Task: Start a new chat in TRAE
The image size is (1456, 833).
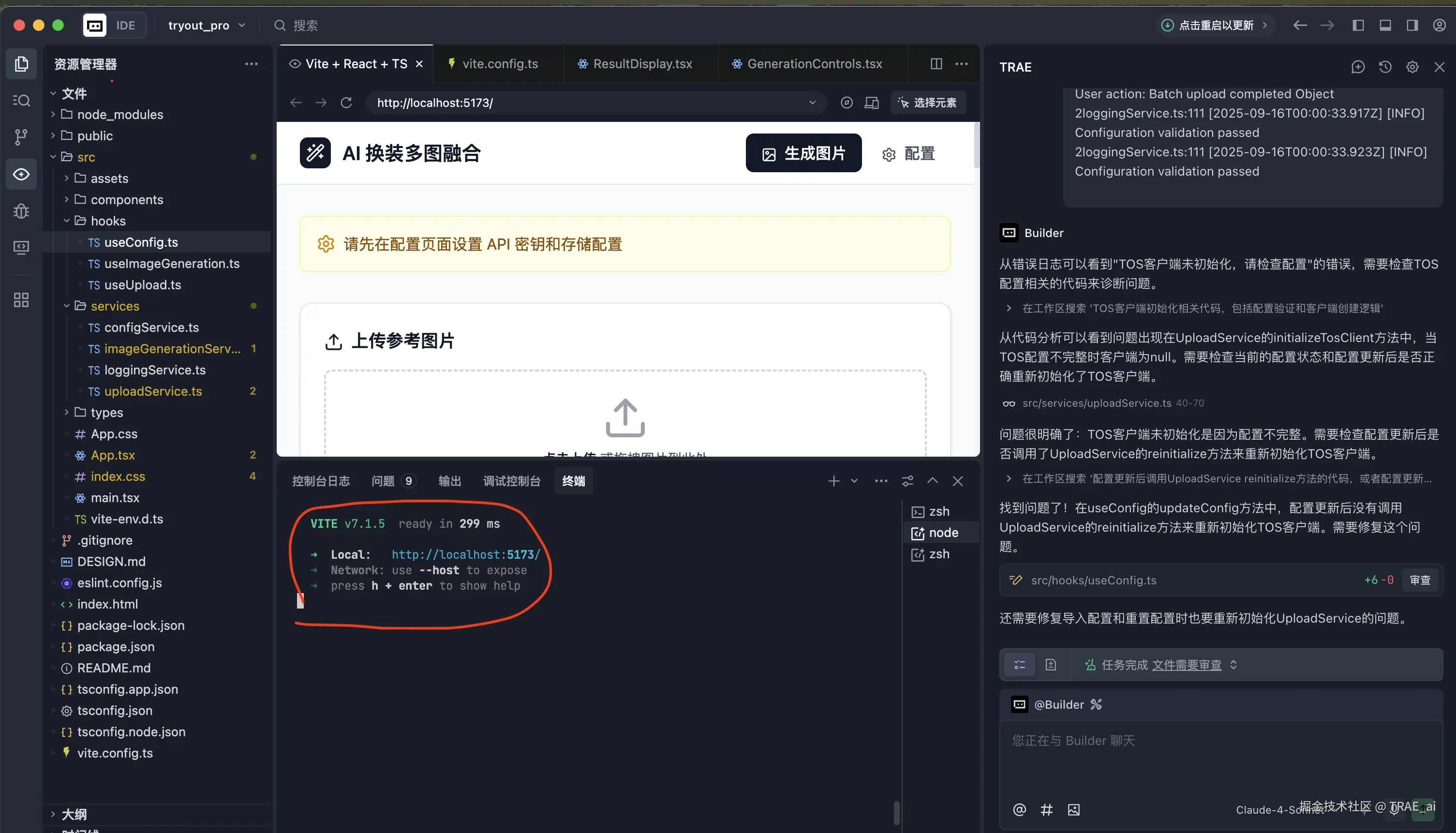Action: click(1358, 67)
